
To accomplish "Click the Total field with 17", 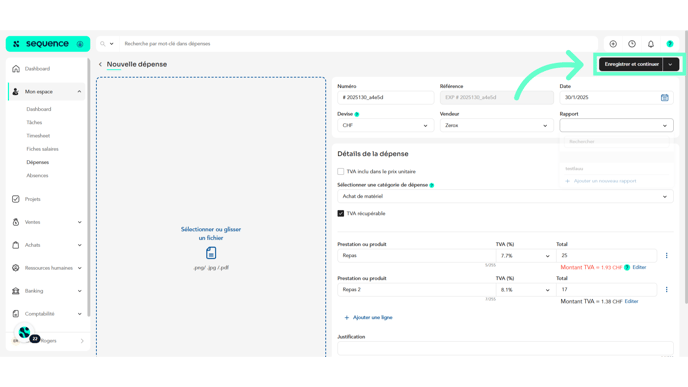I will (x=606, y=290).
